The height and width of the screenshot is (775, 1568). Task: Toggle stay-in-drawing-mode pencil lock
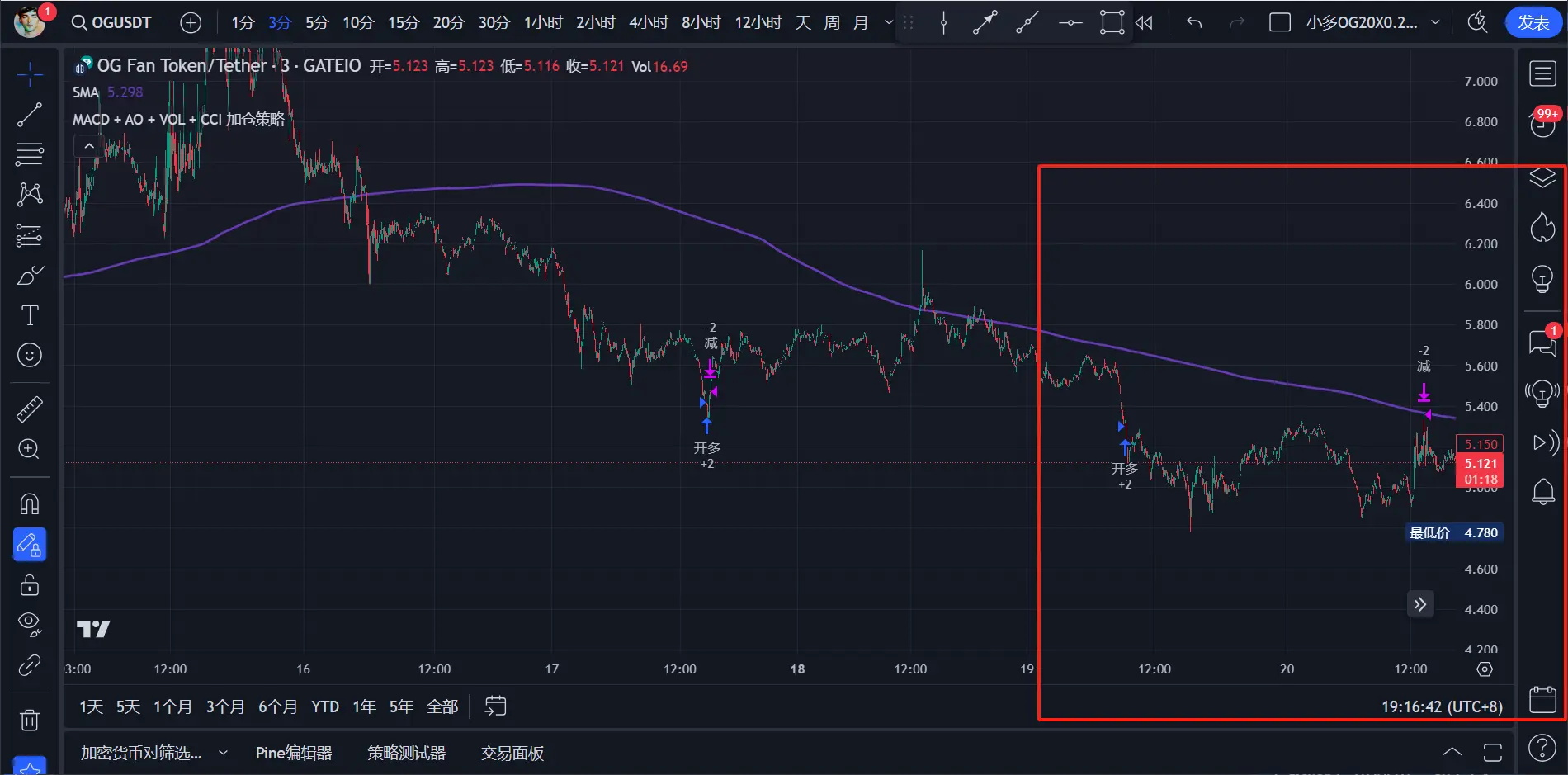(x=30, y=545)
